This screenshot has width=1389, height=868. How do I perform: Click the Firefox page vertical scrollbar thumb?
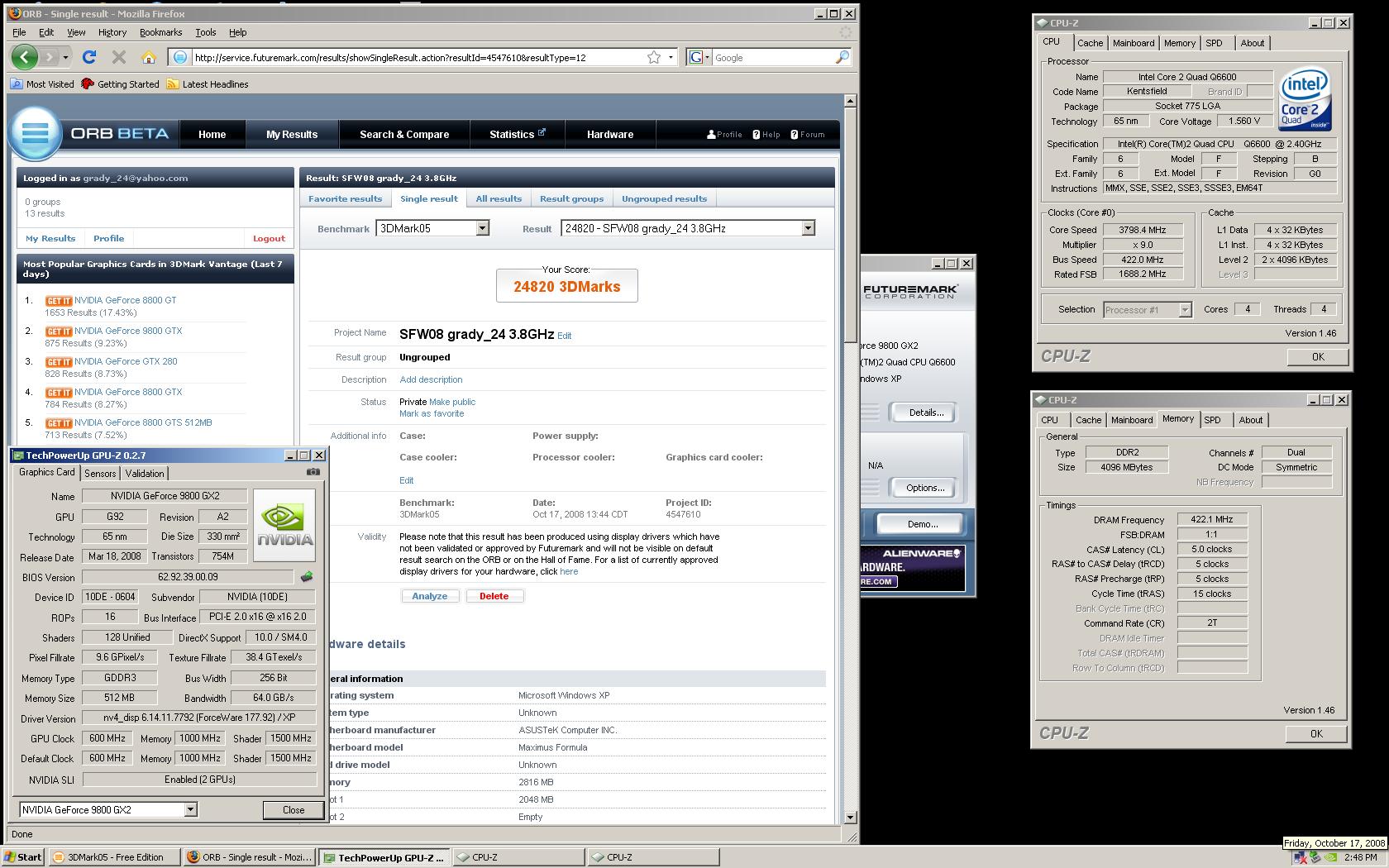click(850, 226)
